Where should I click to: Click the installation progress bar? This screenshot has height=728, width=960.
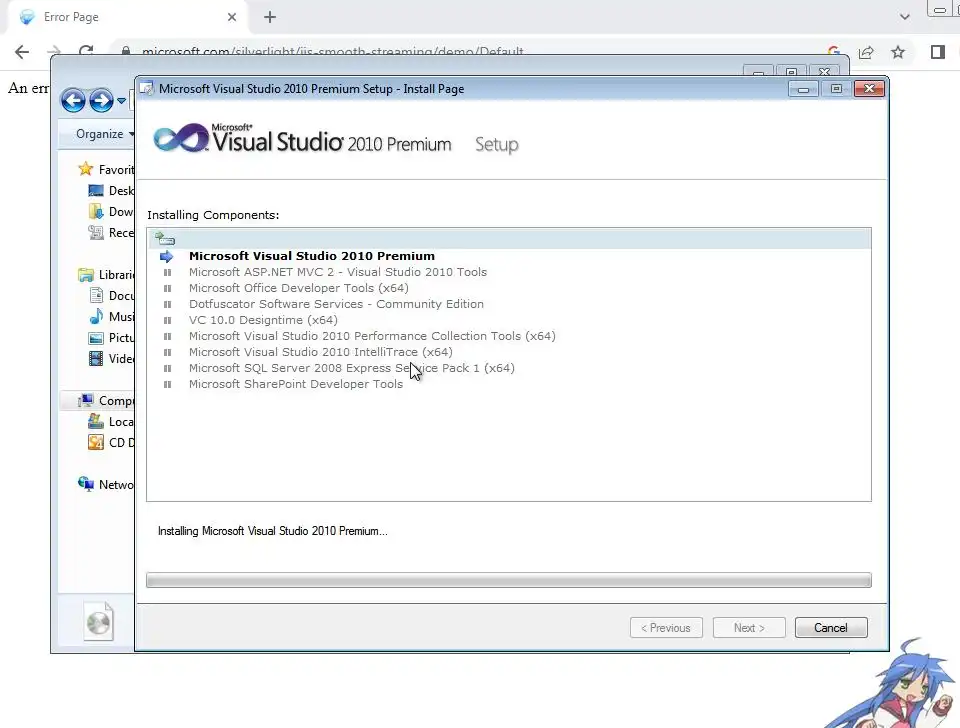coord(508,580)
